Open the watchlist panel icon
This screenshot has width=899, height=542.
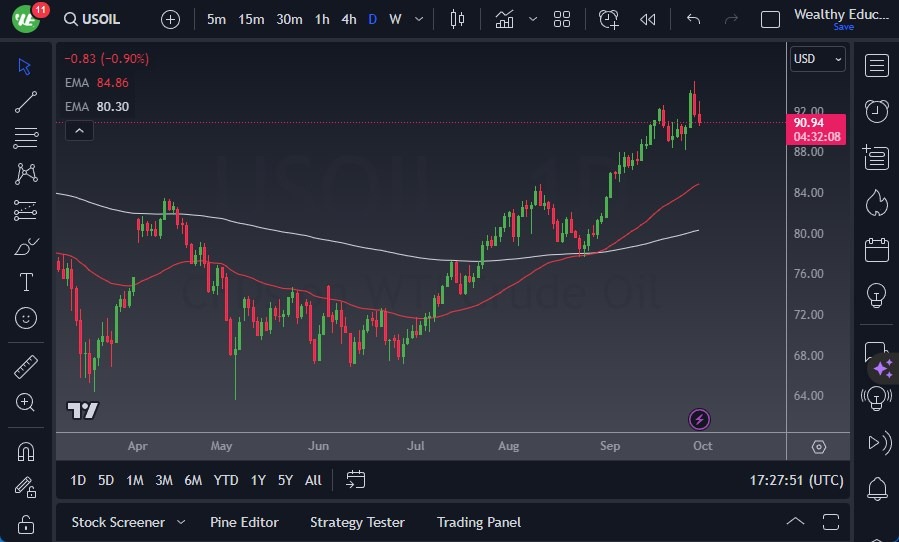point(877,66)
